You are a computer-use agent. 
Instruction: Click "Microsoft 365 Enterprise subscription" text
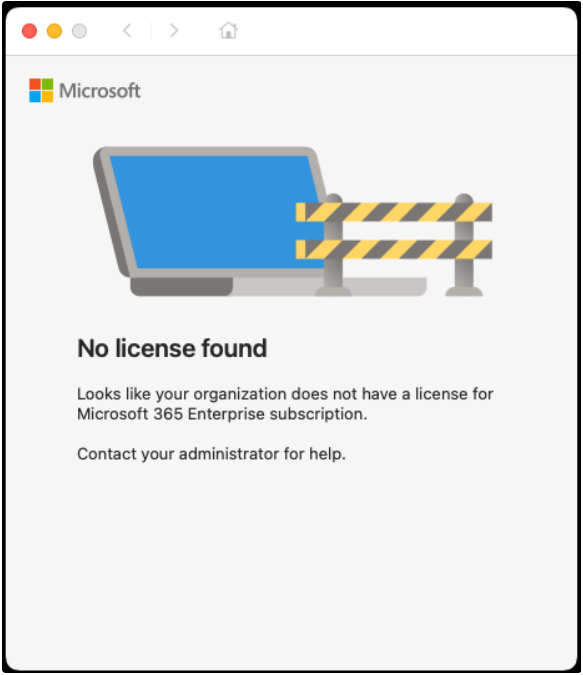[x=222, y=414]
